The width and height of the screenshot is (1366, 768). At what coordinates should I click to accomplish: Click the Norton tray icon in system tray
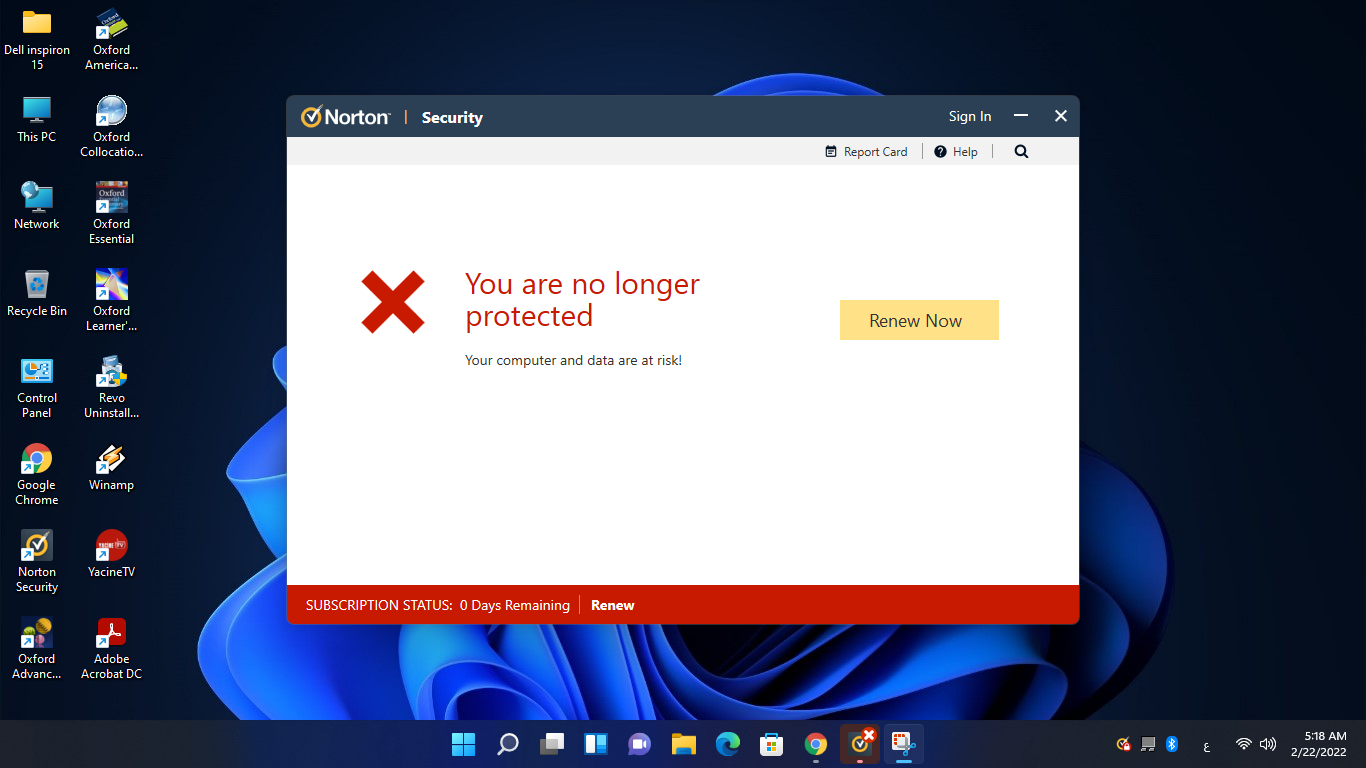[x=1124, y=744]
